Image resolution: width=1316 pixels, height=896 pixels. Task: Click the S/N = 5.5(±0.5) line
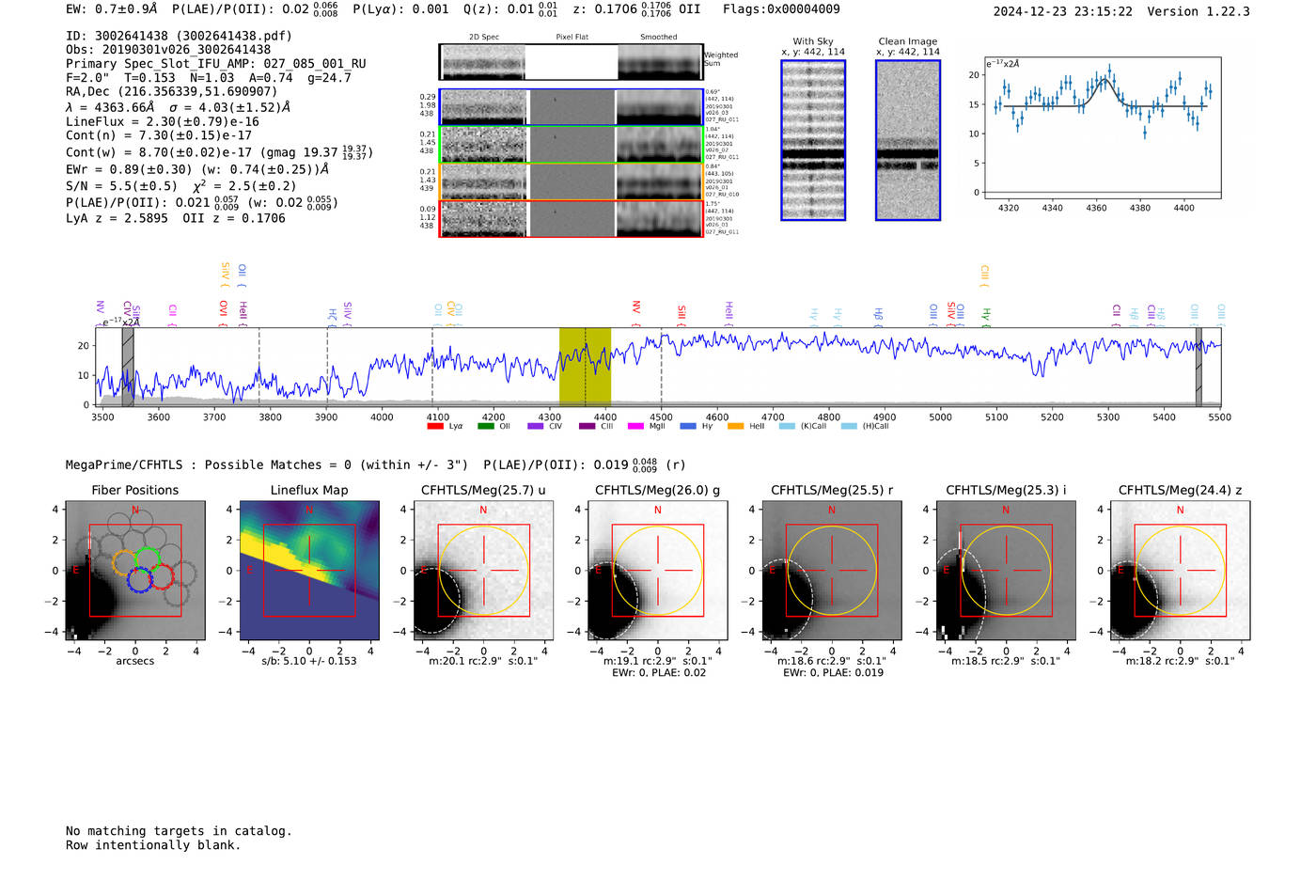point(180,186)
